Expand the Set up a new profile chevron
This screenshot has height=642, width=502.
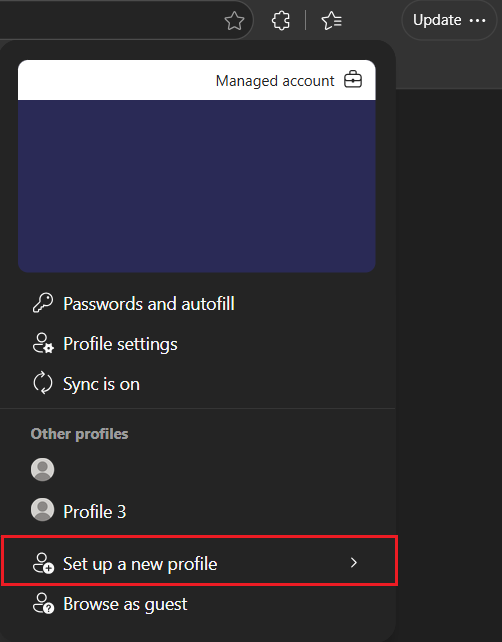pyautogui.click(x=353, y=563)
